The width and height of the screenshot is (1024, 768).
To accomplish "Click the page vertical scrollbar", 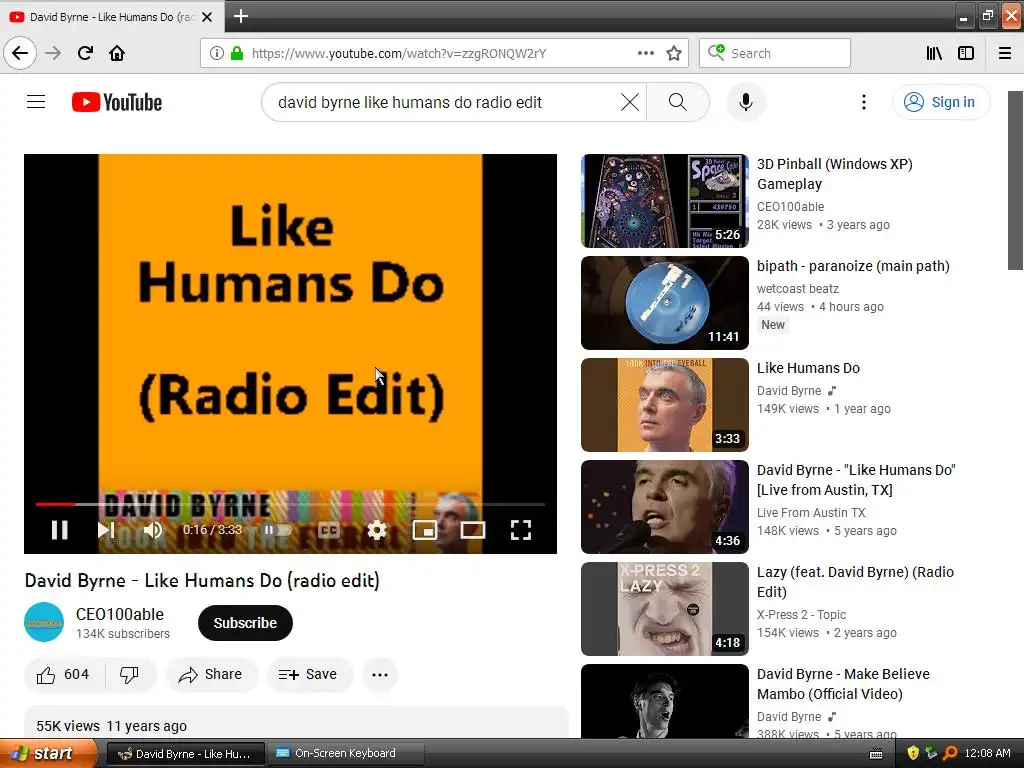I will [x=1015, y=180].
